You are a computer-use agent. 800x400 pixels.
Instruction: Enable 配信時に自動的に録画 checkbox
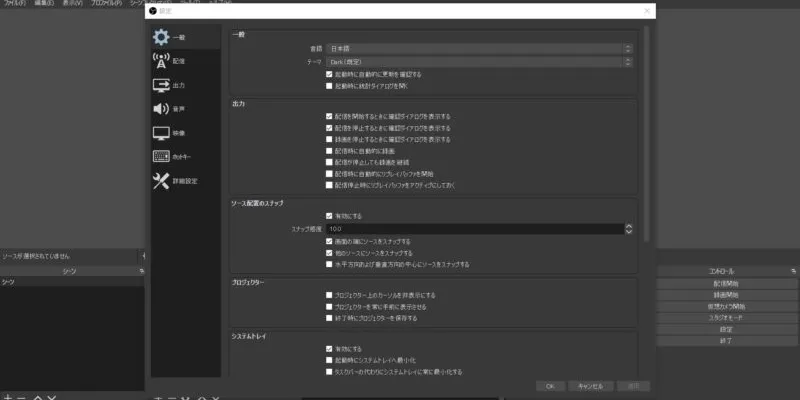(329, 150)
